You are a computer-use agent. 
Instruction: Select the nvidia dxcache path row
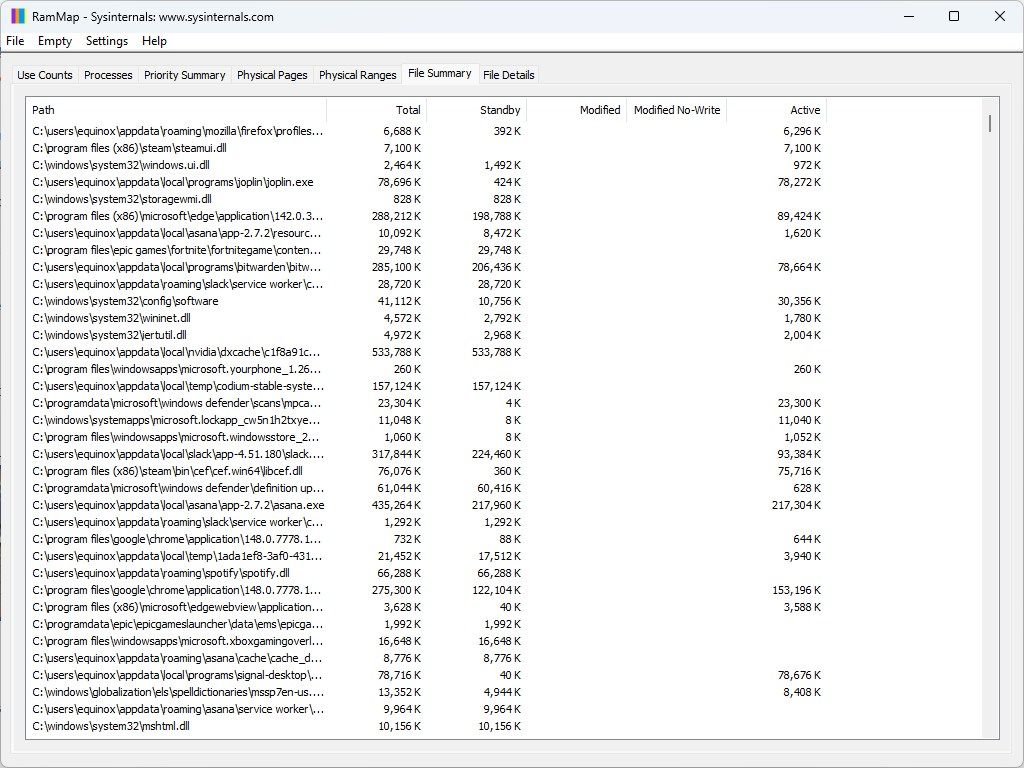pyautogui.click(x=427, y=352)
